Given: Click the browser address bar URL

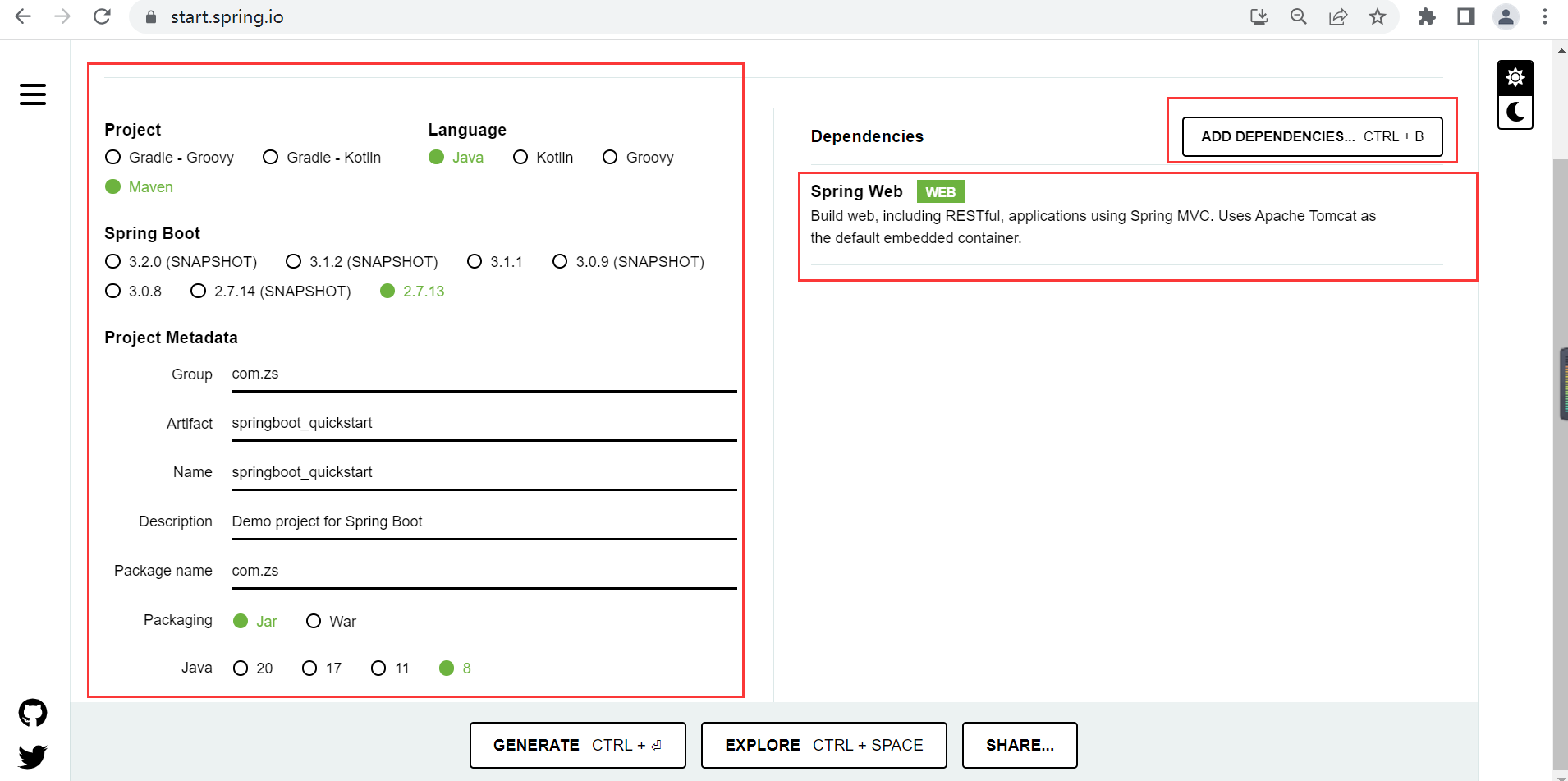Looking at the screenshot, I should [x=227, y=17].
